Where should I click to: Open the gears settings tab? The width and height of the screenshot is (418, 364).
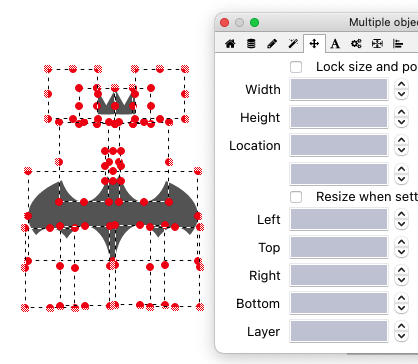coord(356,44)
